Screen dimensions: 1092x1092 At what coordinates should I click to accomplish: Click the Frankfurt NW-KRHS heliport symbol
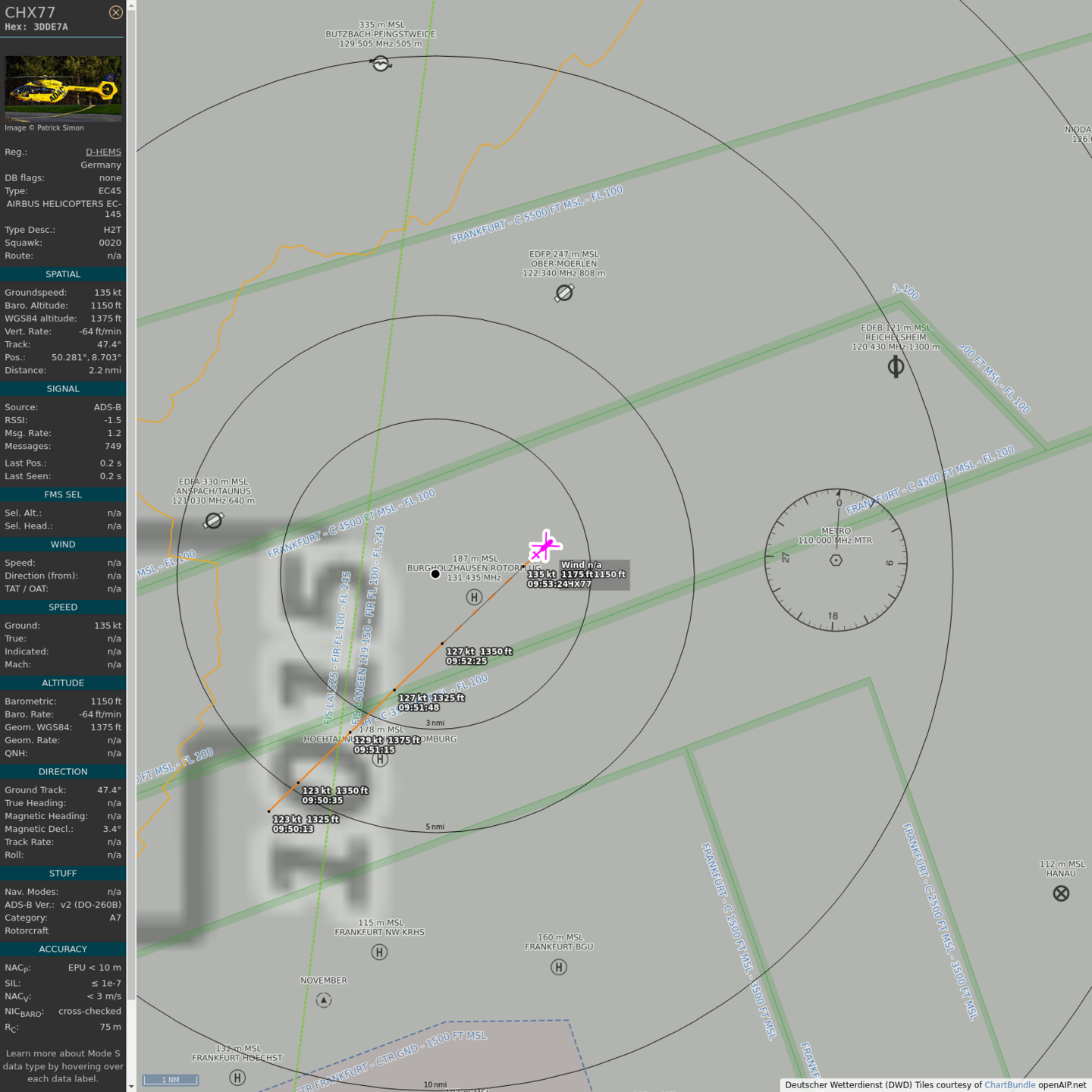point(380,952)
